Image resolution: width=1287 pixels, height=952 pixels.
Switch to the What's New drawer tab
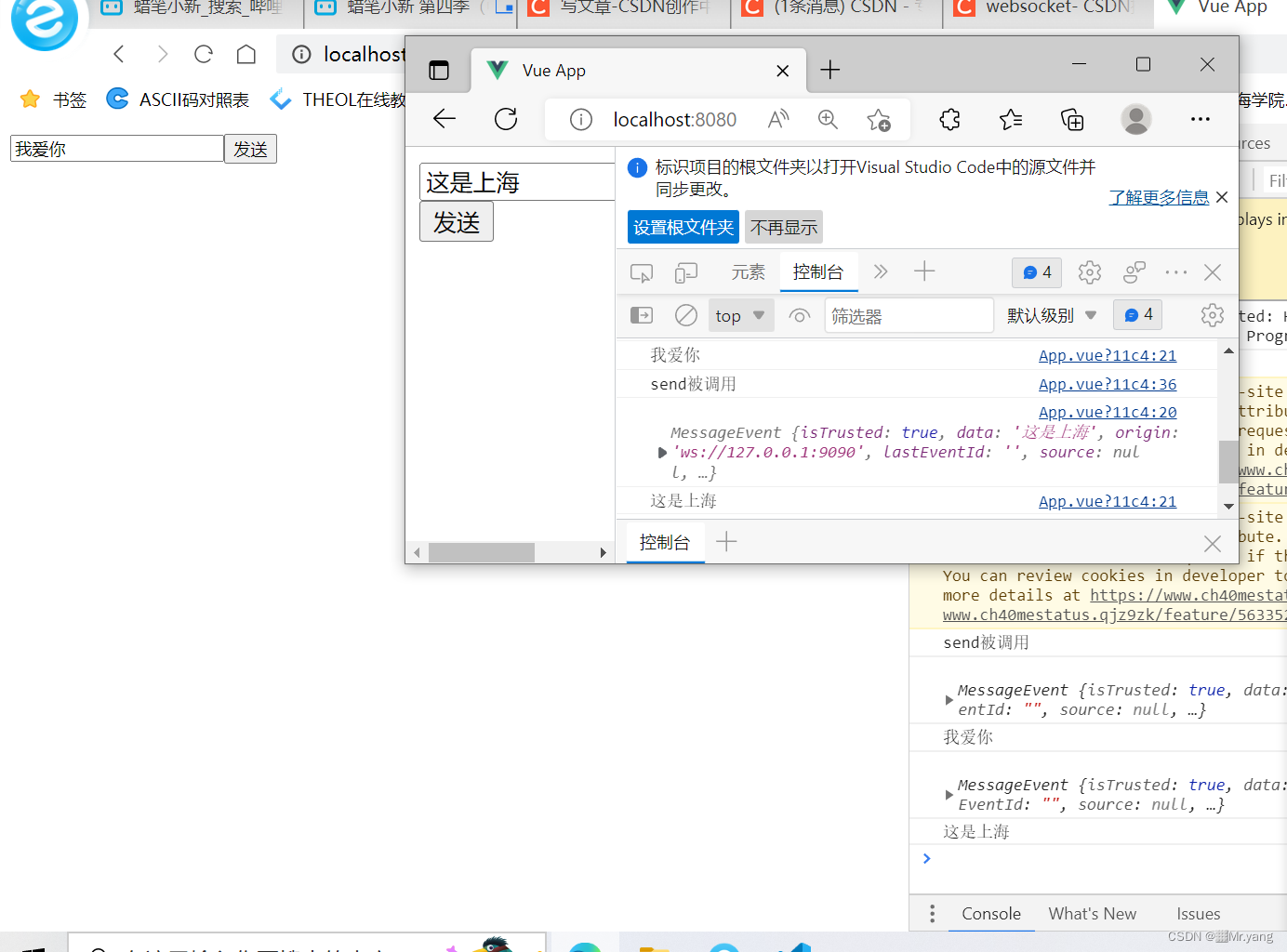(x=1093, y=914)
